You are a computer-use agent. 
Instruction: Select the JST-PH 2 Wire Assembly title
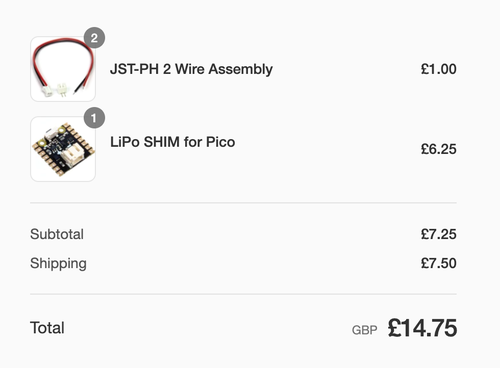[191, 69]
